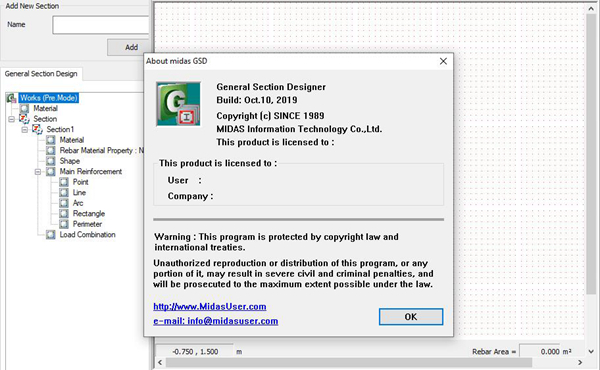This screenshot has height=370, width=600.
Task: Click the Shape item icon
Action: 51,161
